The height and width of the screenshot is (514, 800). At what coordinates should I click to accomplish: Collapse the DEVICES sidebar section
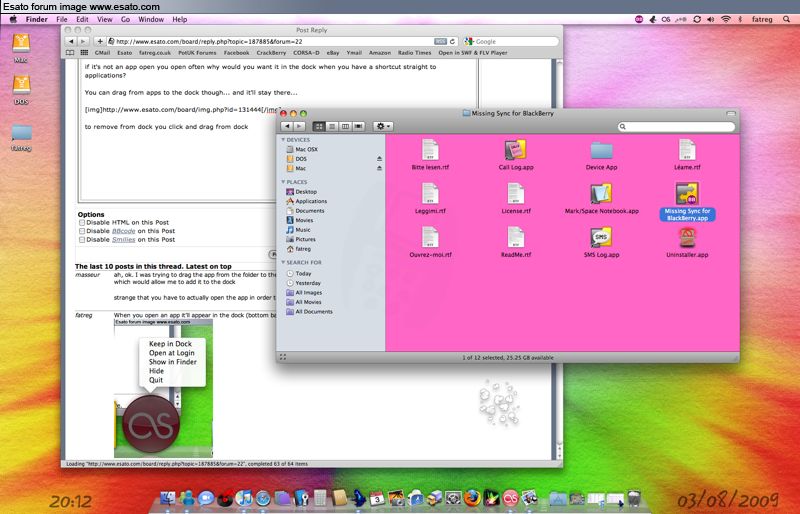click(283, 139)
